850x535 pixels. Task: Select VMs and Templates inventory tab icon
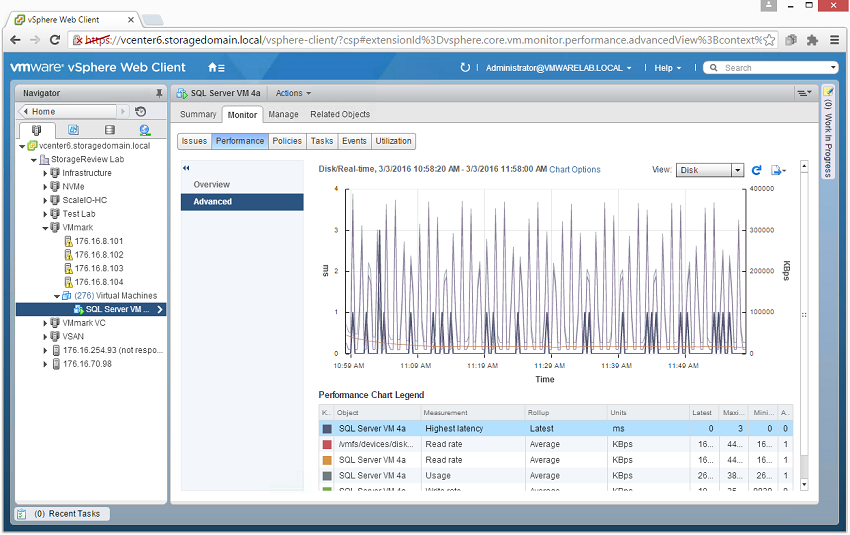pos(73,130)
